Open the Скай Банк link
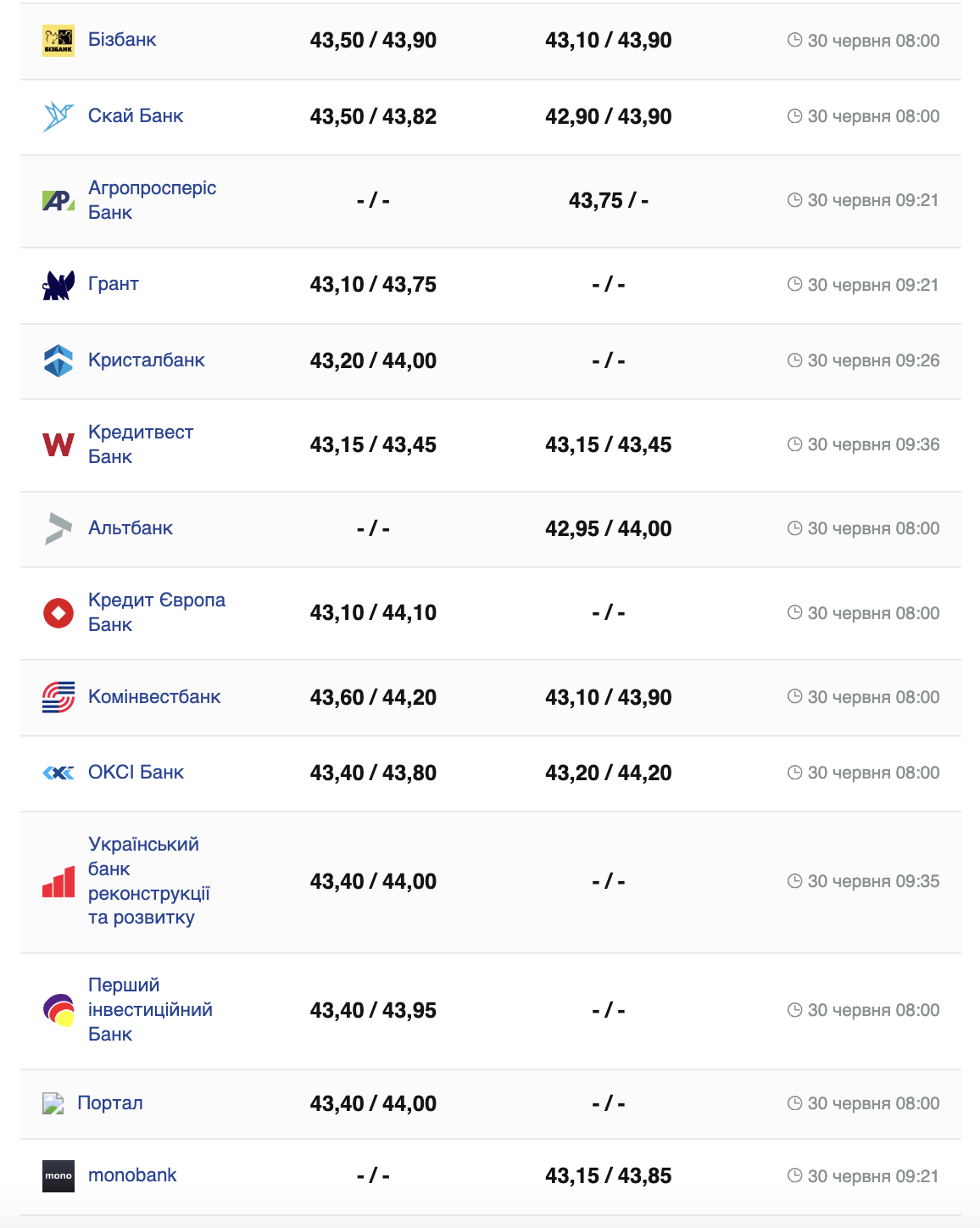 [136, 116]
